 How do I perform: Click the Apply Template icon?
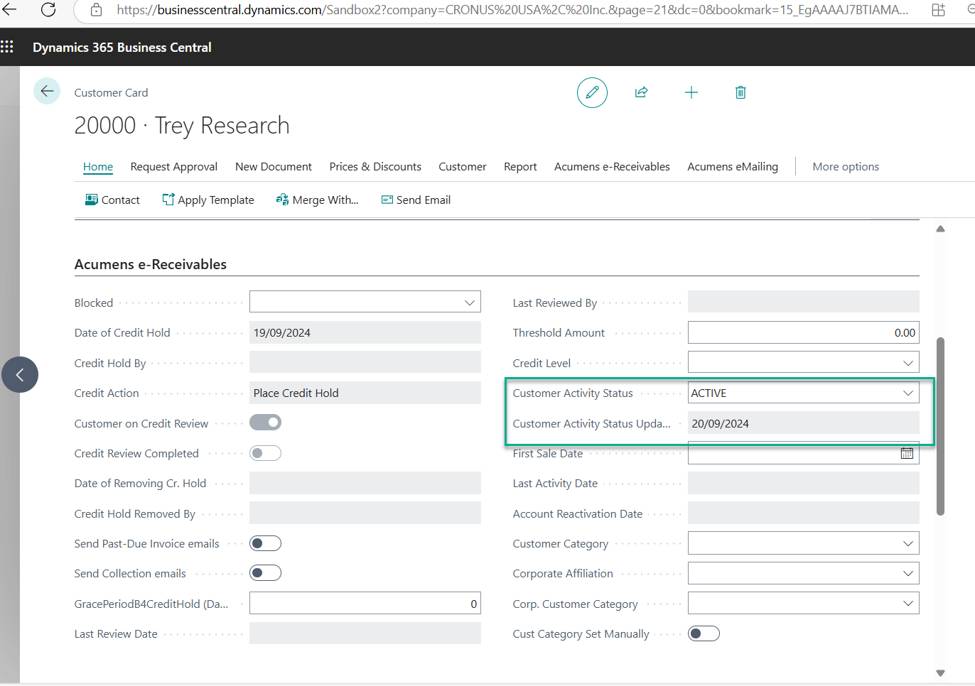click(x=168, y=200)
